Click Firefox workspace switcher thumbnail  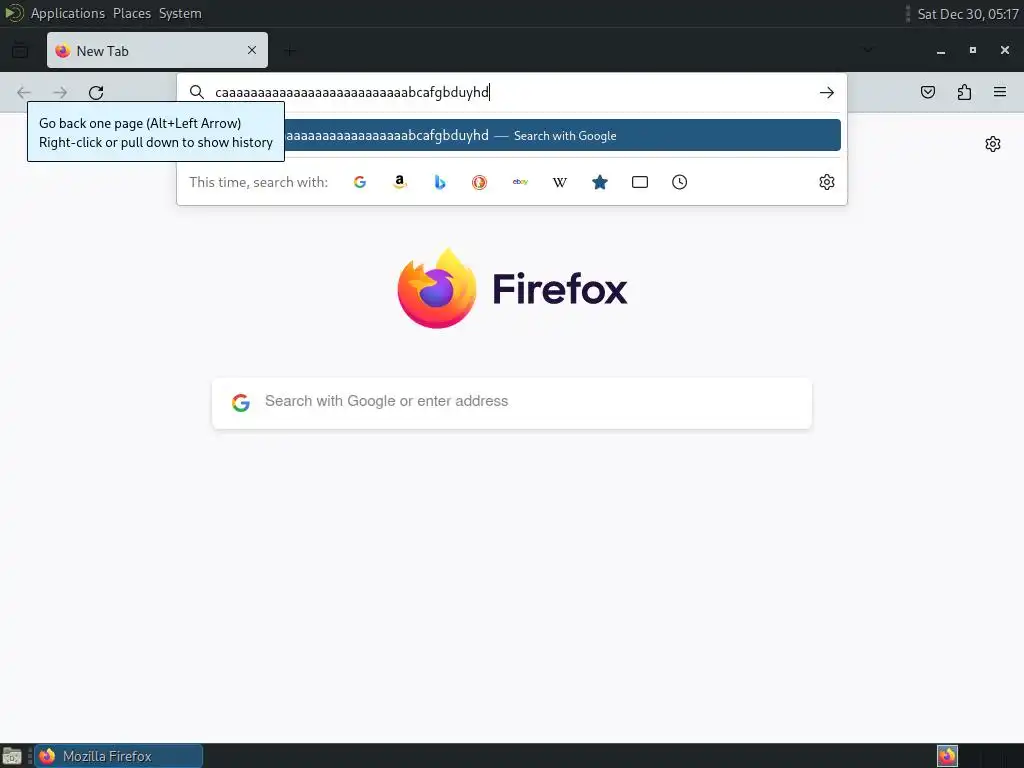coord(947,756)
